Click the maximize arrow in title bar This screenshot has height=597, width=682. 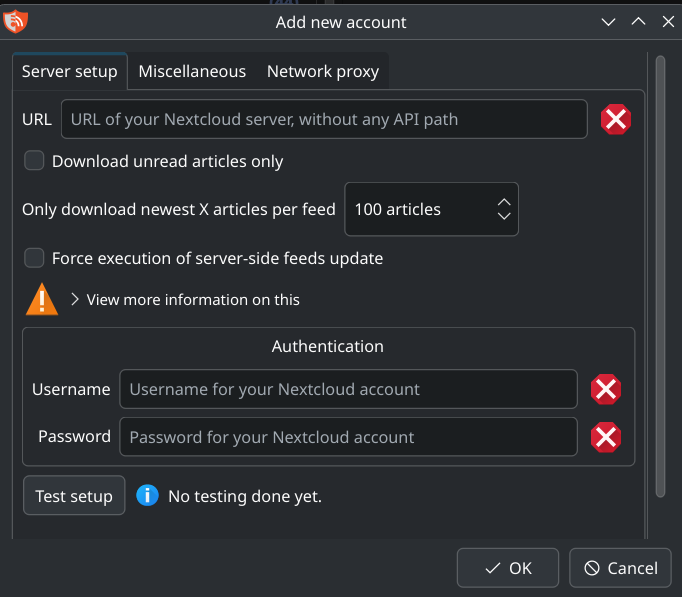click(638, 21)
